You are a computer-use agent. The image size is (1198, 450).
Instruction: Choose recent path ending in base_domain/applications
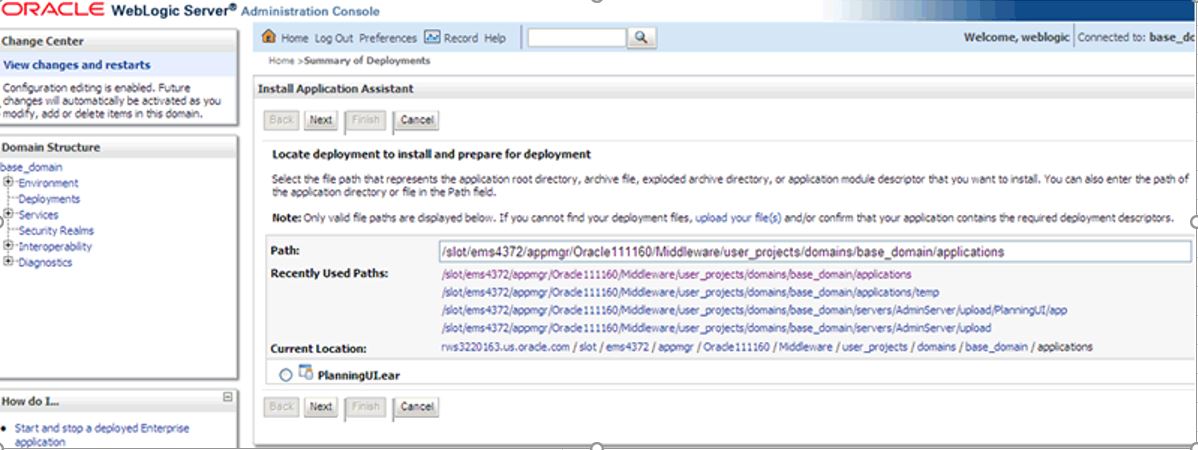676,274
